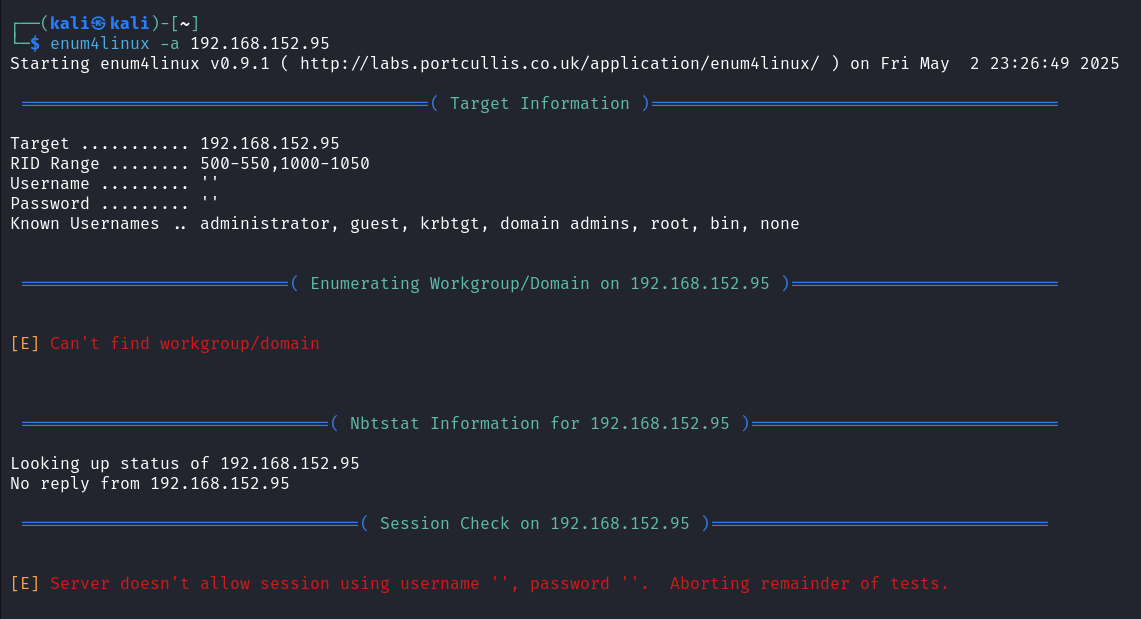Click the RID Range value 500-550,1000-1050
The height and width of the screenshot is (619, 1141).
285,164
